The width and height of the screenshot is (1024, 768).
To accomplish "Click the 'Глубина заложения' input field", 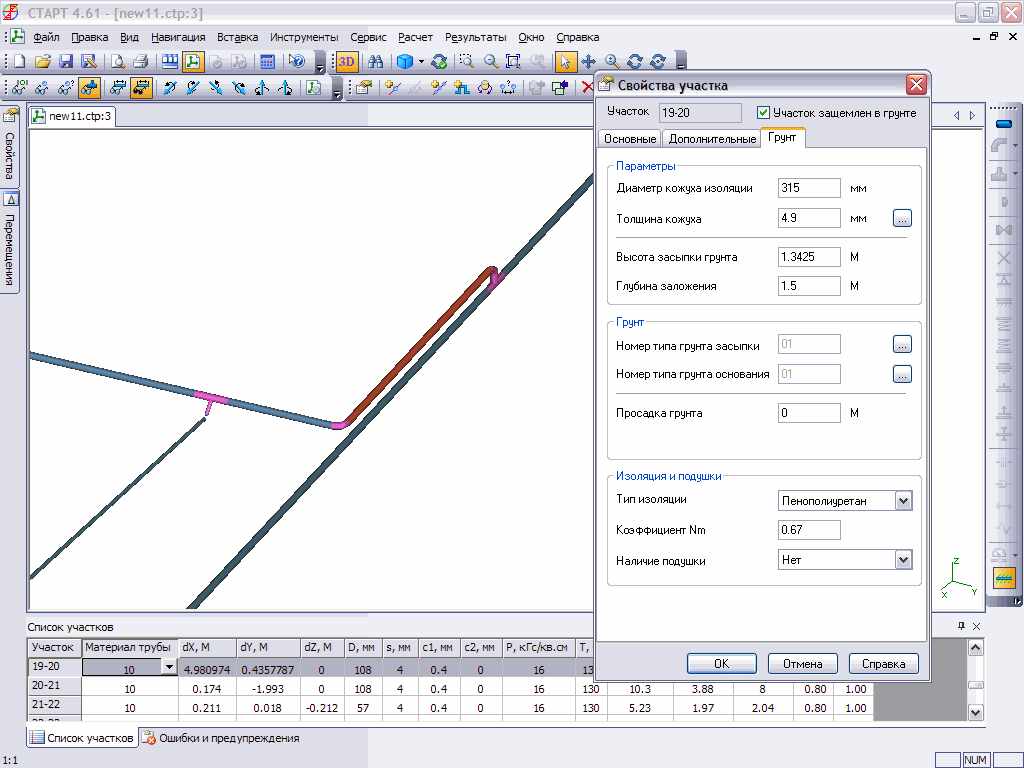I will pos(809,286).
